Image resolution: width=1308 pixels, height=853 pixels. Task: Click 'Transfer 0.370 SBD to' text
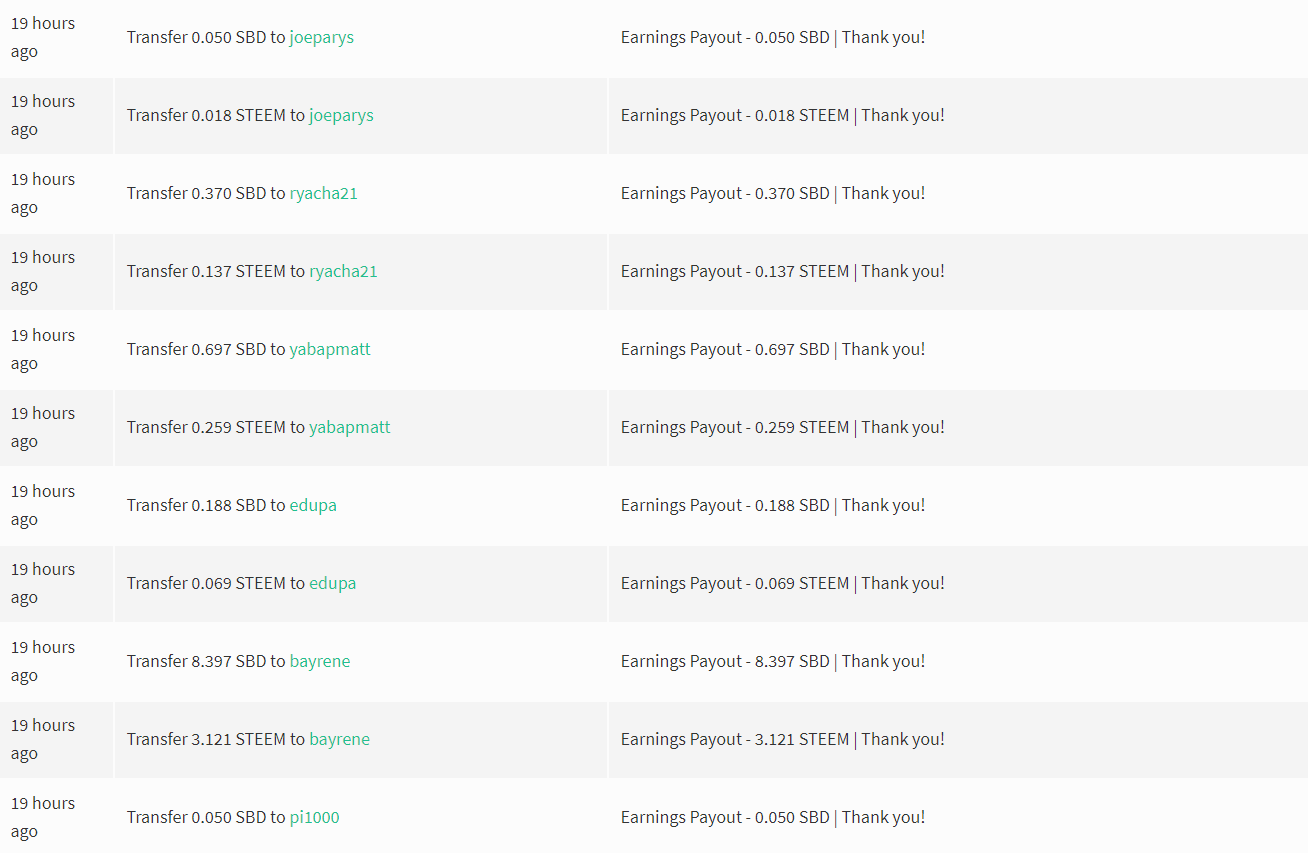[206, 194]
